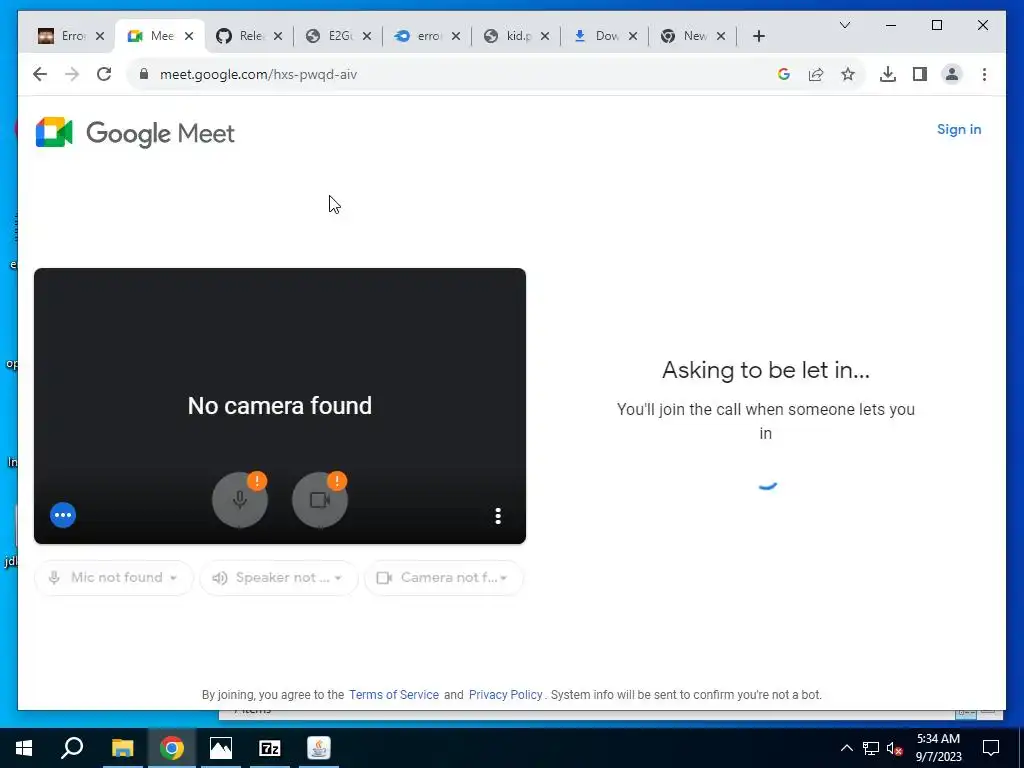Screen dimensions: 1024x768
Task: Close the Meet tab
Action: (x=189, y=36)
